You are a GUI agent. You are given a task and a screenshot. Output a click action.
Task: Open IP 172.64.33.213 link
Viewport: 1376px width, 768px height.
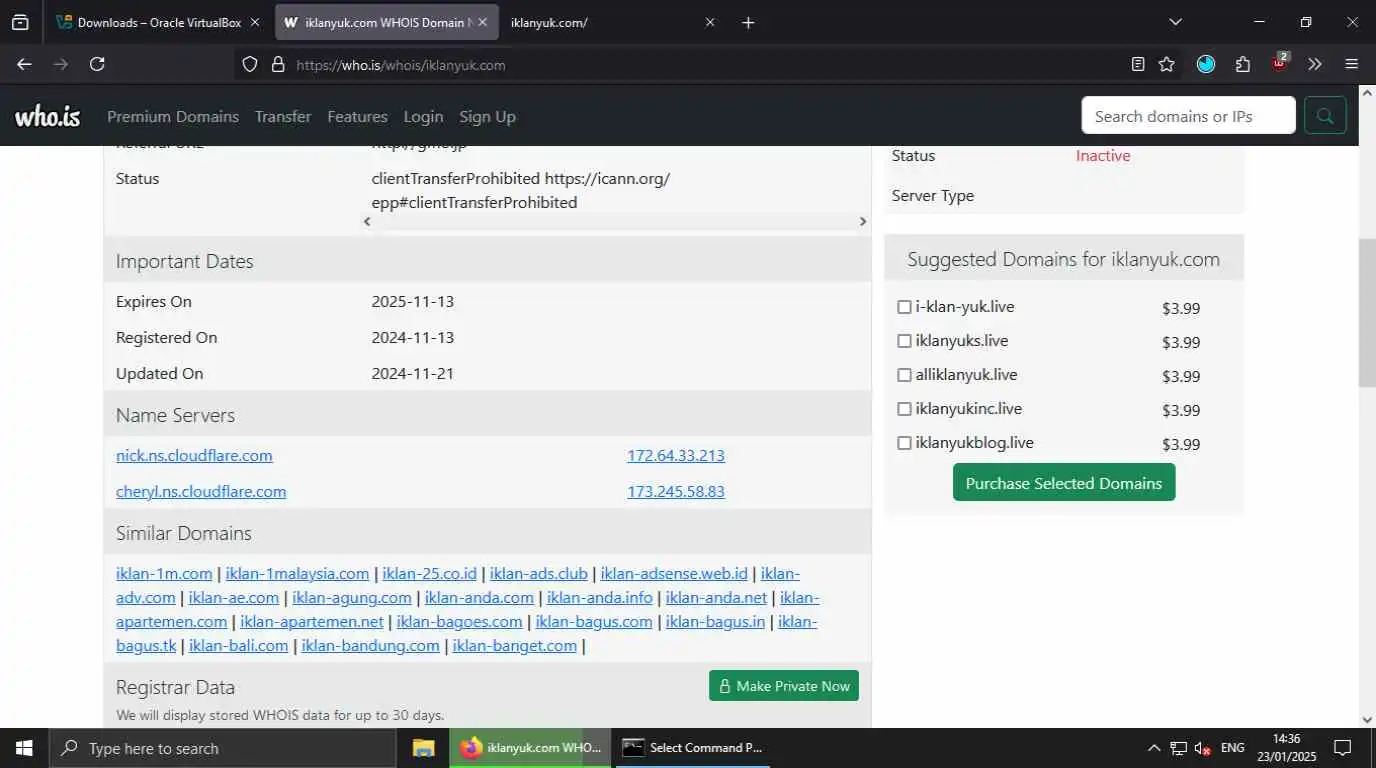click(x=676, y=455)
